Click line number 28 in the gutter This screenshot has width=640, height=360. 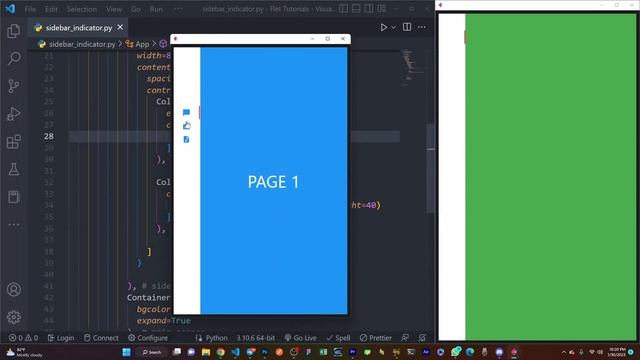tap(49, 136)
